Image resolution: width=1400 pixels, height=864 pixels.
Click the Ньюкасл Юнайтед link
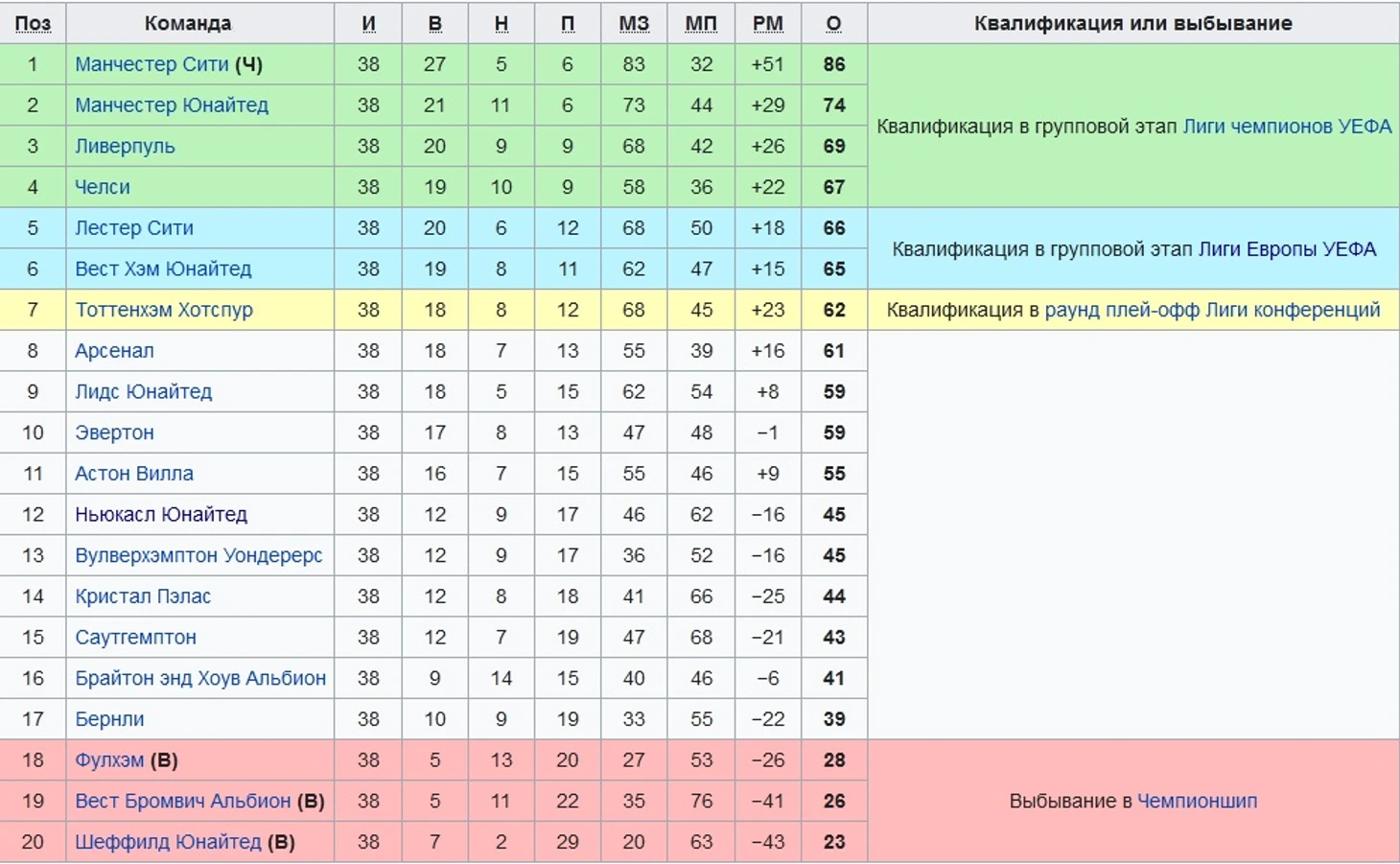click(161, 515)
